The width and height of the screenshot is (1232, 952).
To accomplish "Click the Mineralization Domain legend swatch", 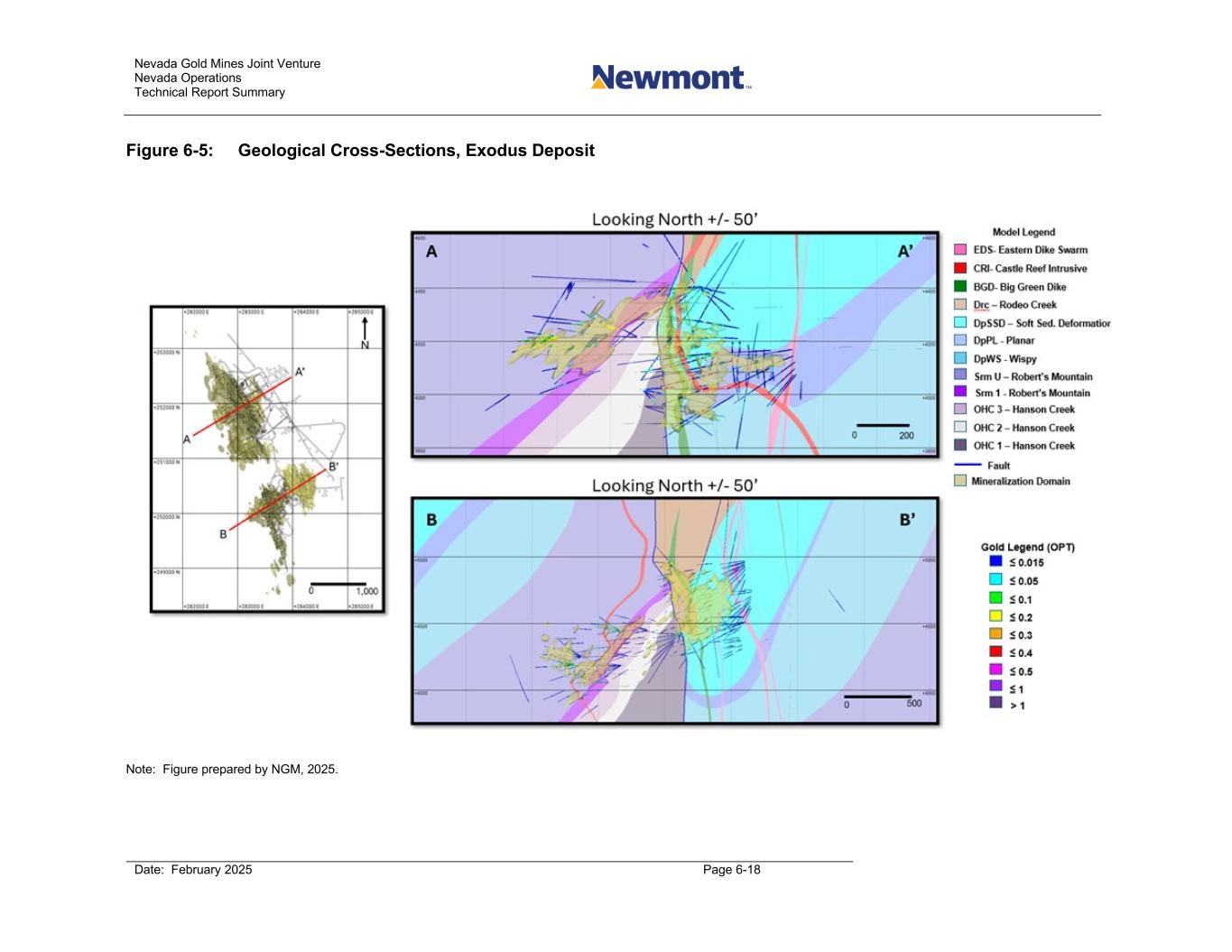I will pyautogui.click(x=960, y=482).
